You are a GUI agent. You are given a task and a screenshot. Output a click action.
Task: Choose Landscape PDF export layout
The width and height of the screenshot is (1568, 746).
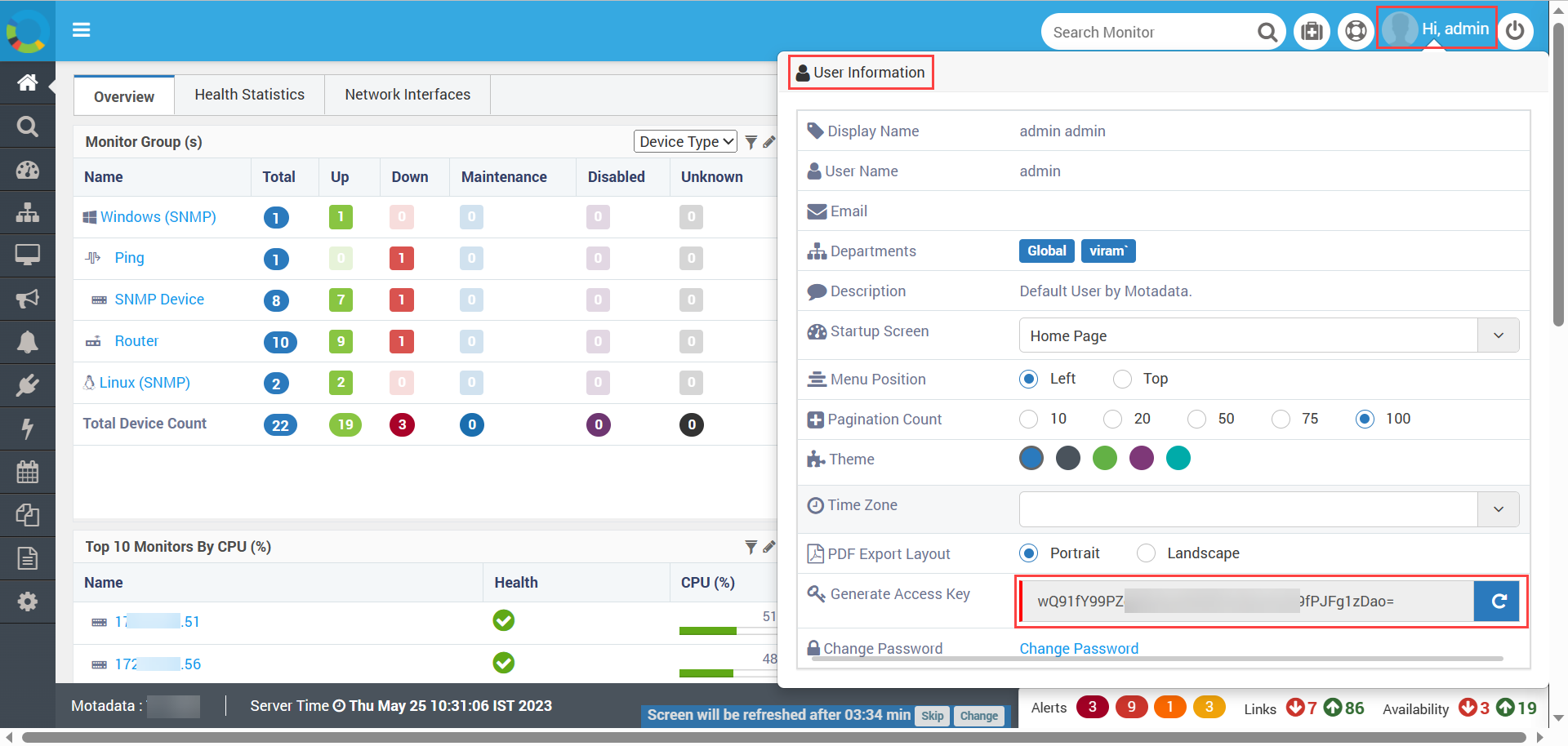[x=1147, y=553]
